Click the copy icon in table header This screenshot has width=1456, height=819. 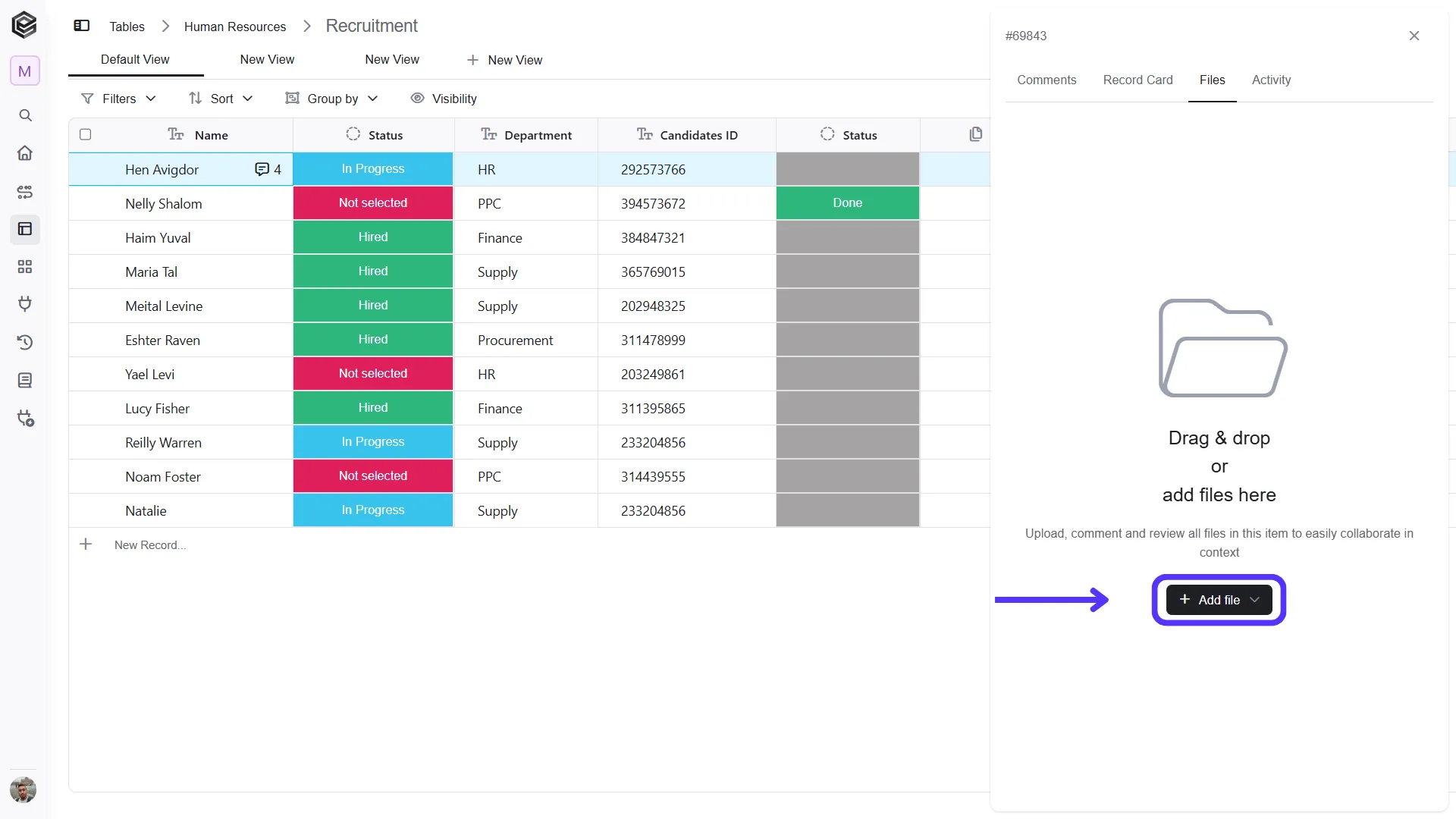coord(976,134)
